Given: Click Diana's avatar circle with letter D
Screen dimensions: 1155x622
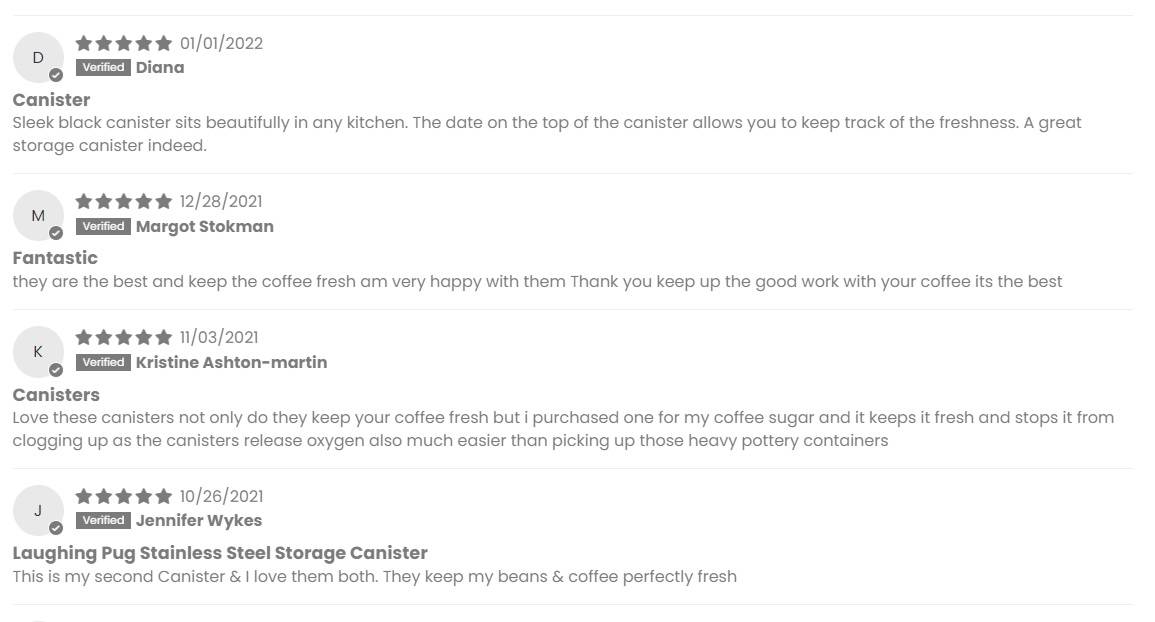Looking at the screenshot, I should click(38, 58).
